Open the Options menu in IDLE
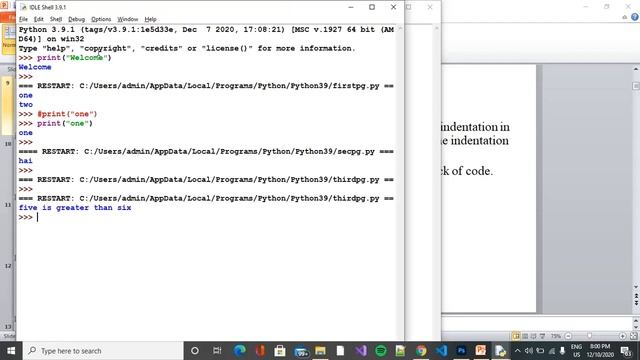The height and width of the screenshot is (360, 640). pos(101,19)
